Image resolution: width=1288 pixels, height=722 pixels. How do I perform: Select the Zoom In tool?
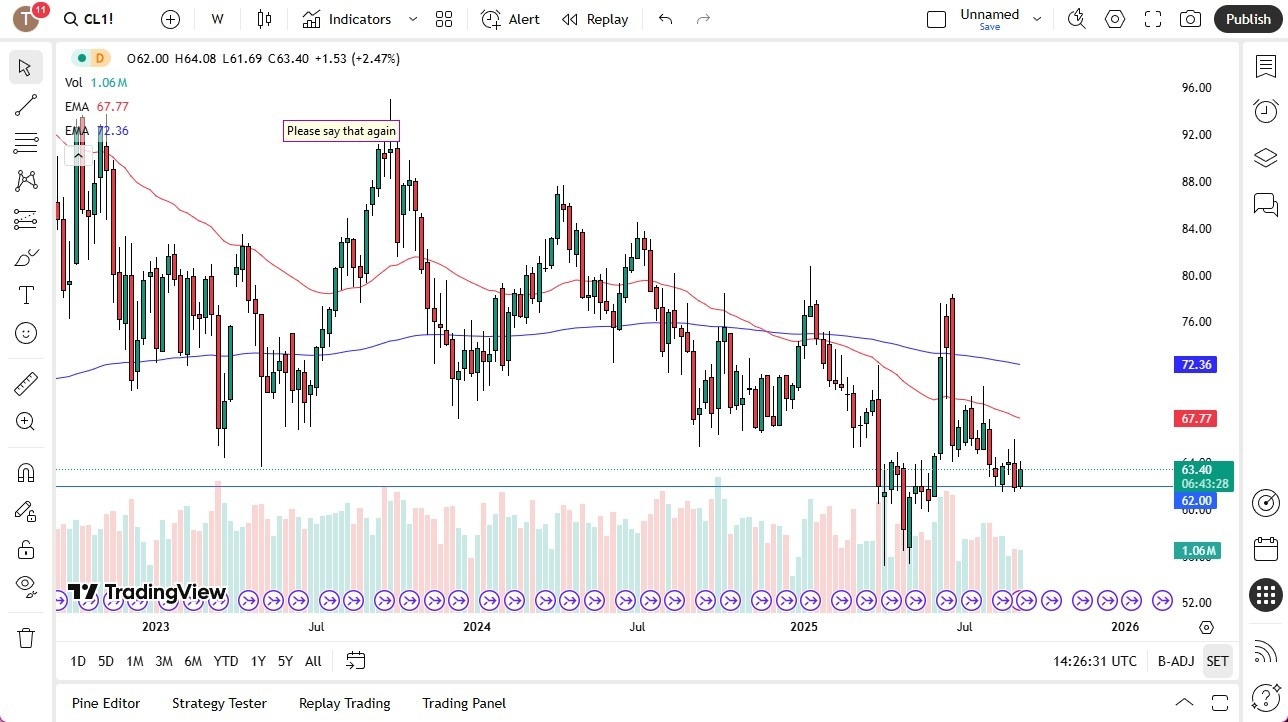(26, 421)
